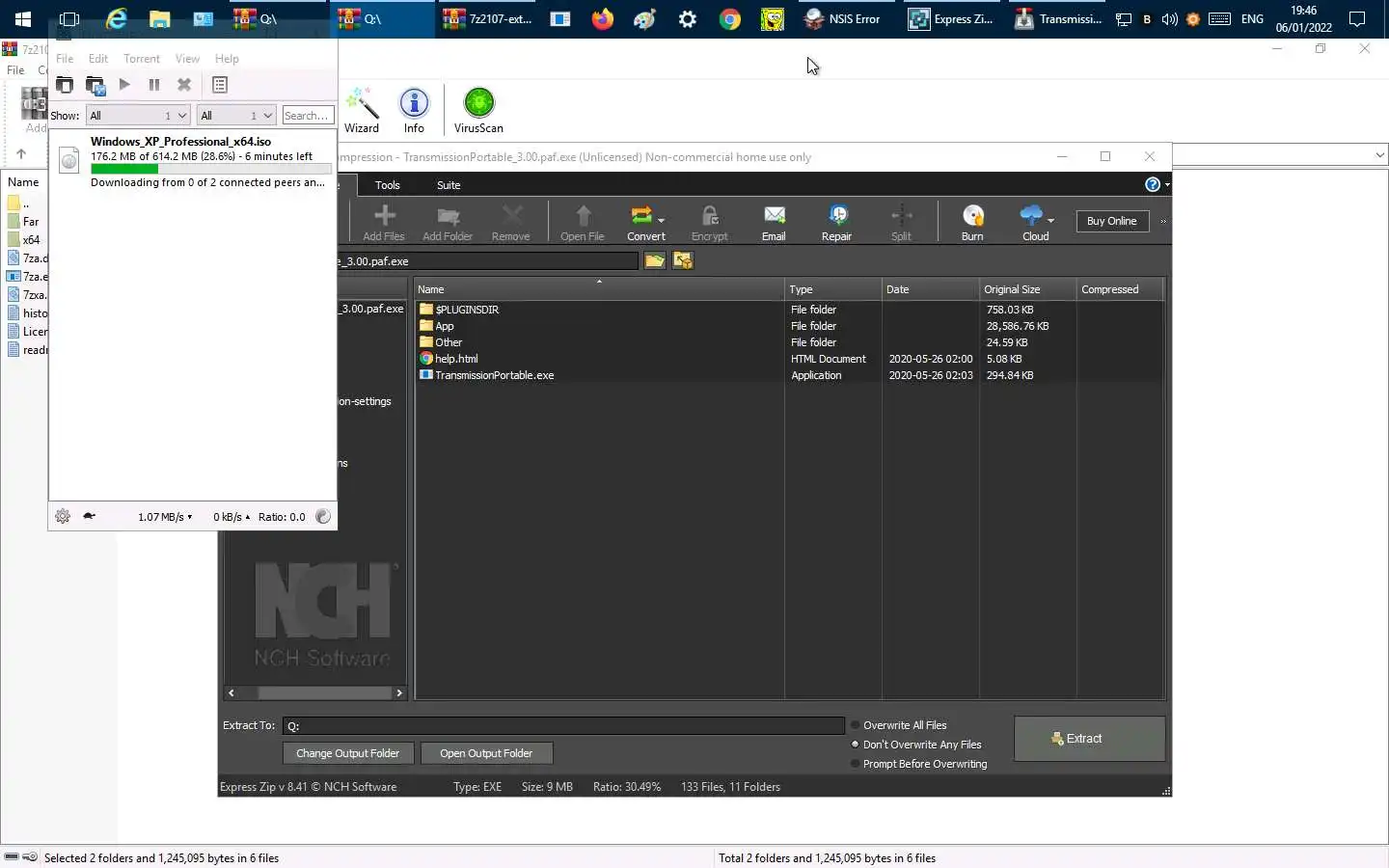
Task: Click VirusScan icon in background toolbar
Action: pos(478,110)
